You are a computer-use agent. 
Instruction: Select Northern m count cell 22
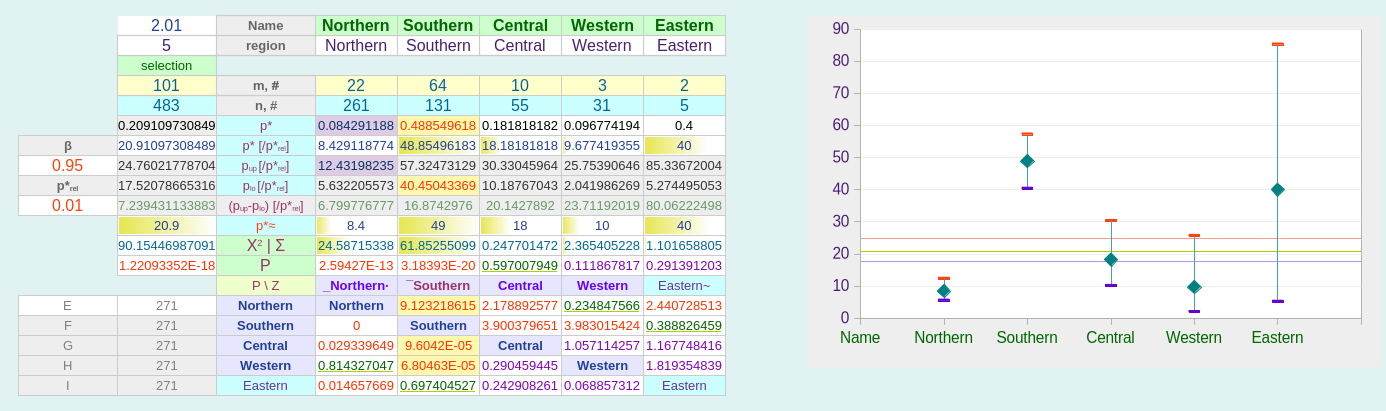(x=356, y=86)
